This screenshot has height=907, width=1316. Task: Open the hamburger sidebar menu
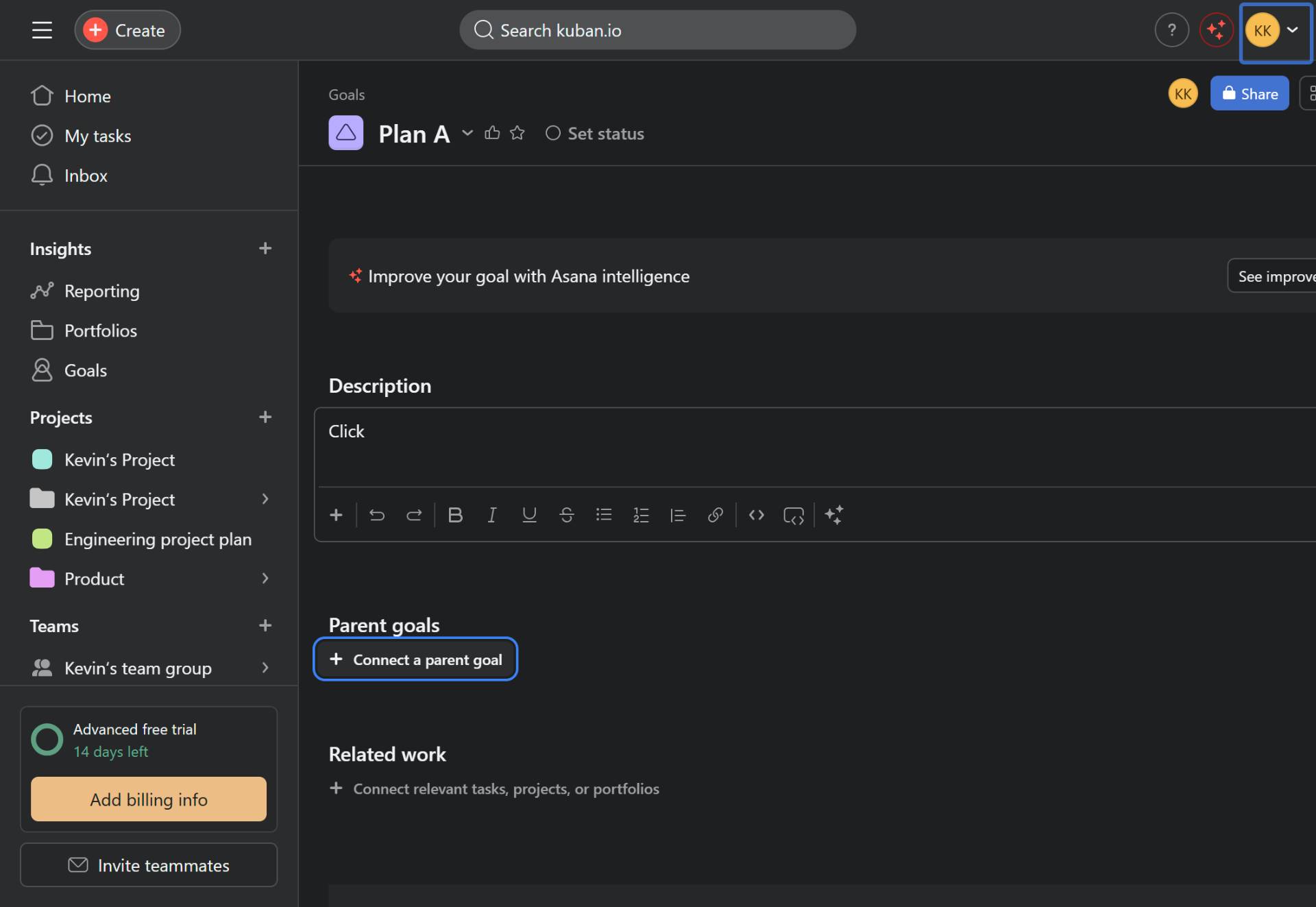(42, 30)
